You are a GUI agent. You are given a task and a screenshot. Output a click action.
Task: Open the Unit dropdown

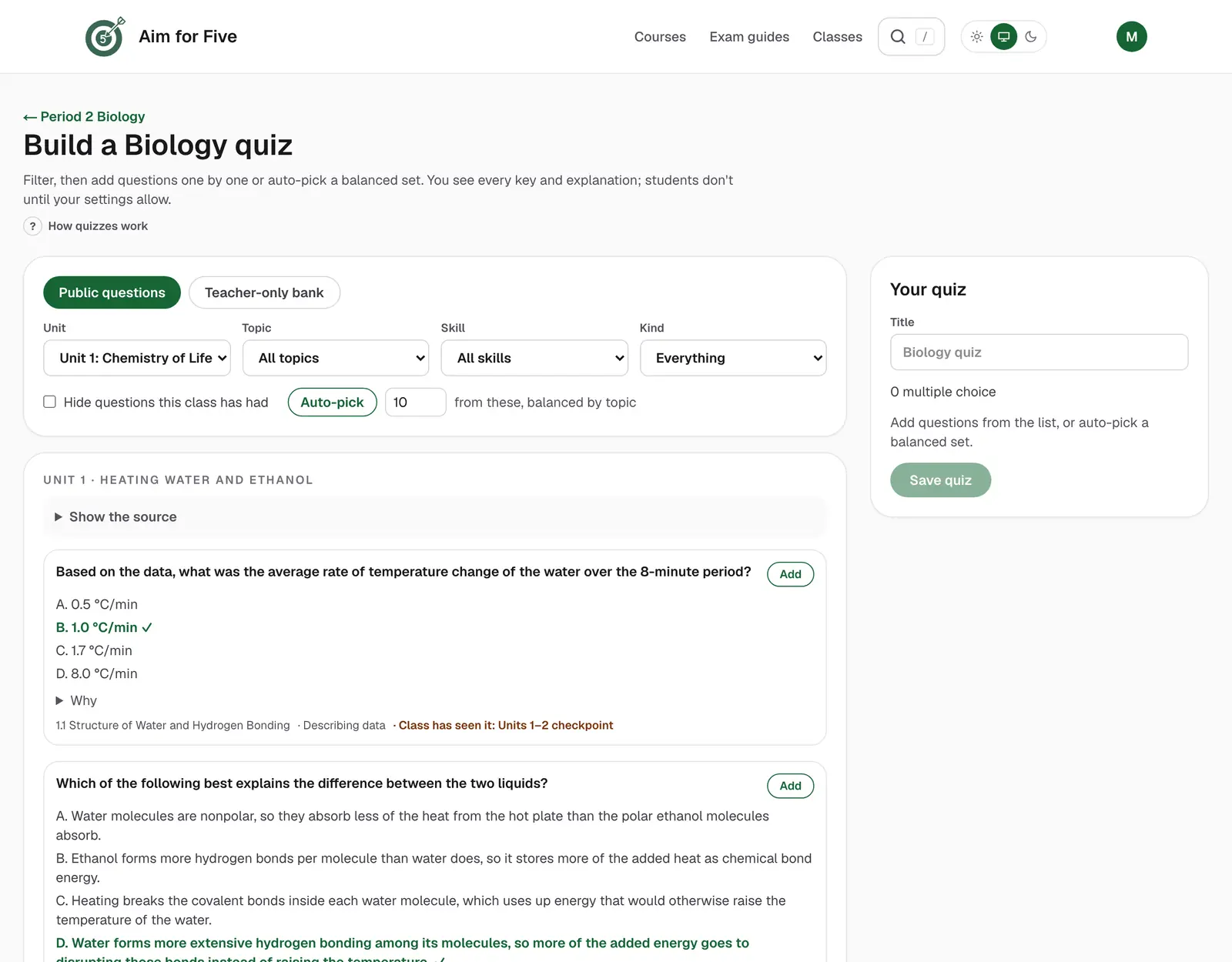tap(137, 358)
